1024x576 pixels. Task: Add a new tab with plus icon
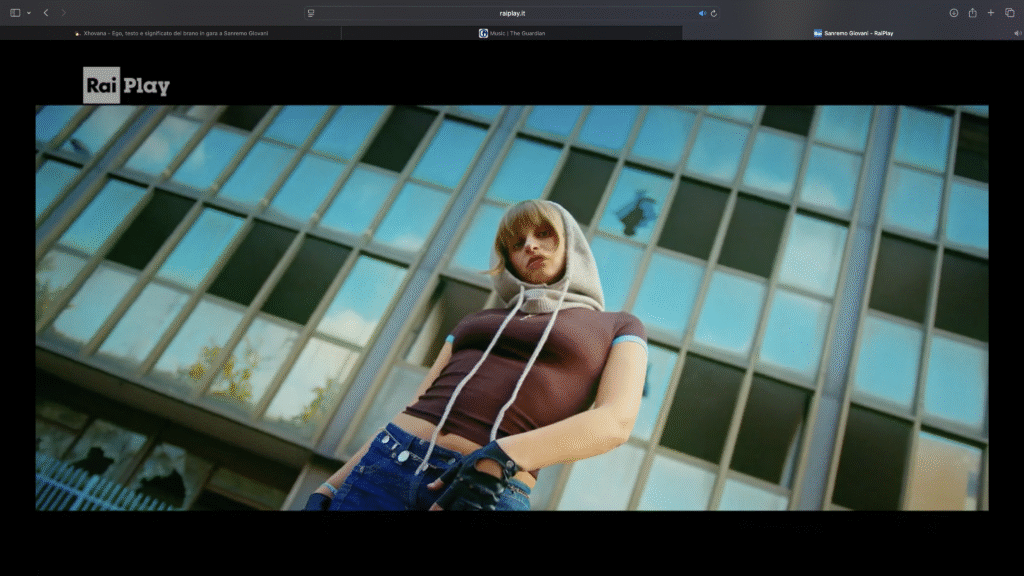tap(990, 13)
